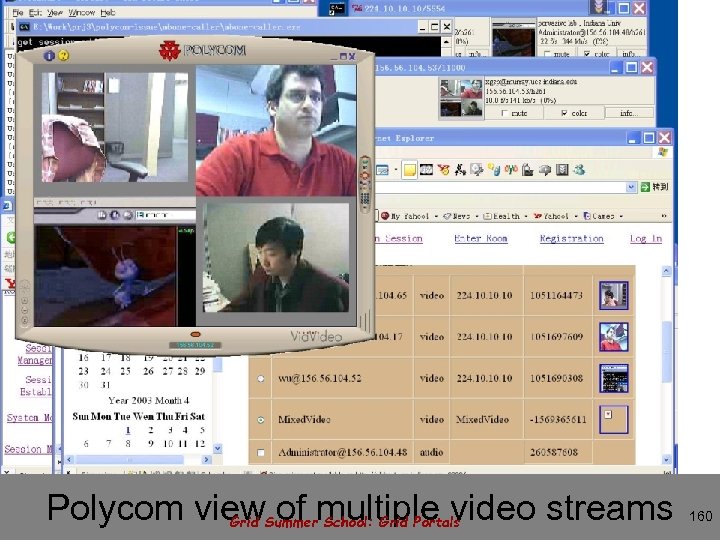The width and height of the screenshot is (720, 540).
Task: Click the leftmost window icon in the IE toolbar
Action: 382,170
